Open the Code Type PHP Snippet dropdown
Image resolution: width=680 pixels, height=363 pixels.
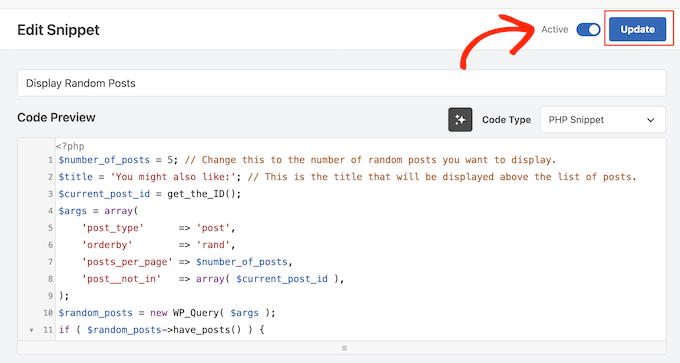click(602, 120)
